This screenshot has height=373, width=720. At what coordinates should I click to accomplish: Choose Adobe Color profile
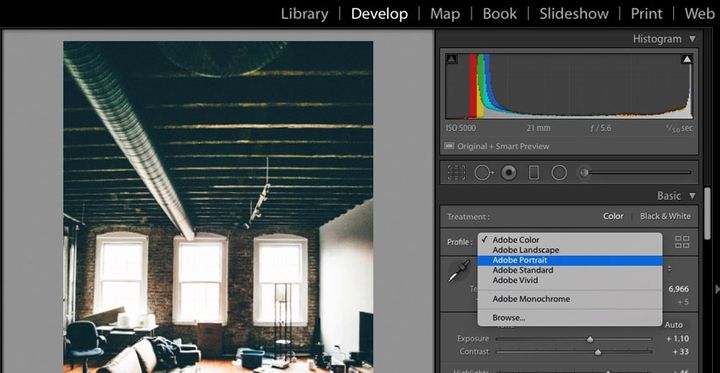click(x=570, y=240)
